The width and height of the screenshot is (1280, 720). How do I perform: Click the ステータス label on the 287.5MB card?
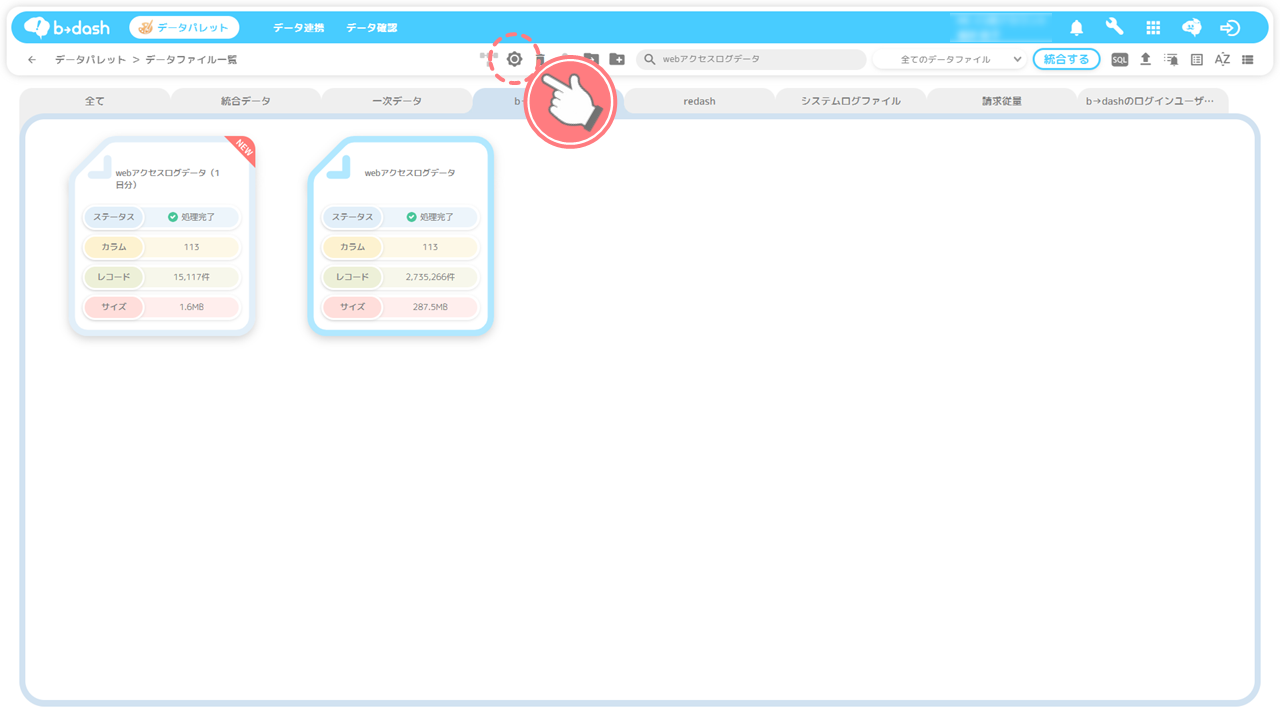(352, 217)
